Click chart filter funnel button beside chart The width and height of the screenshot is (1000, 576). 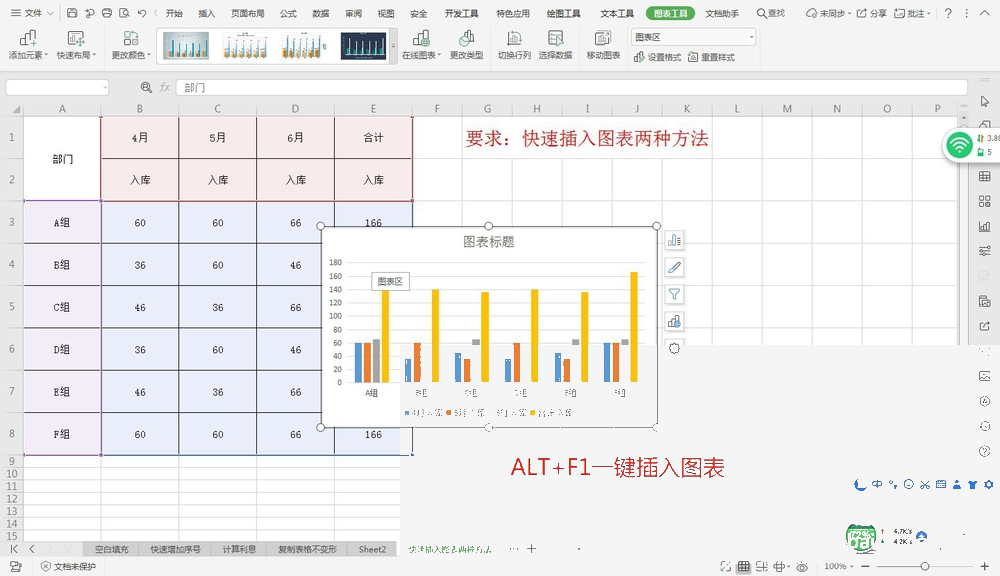click(674, 295)
